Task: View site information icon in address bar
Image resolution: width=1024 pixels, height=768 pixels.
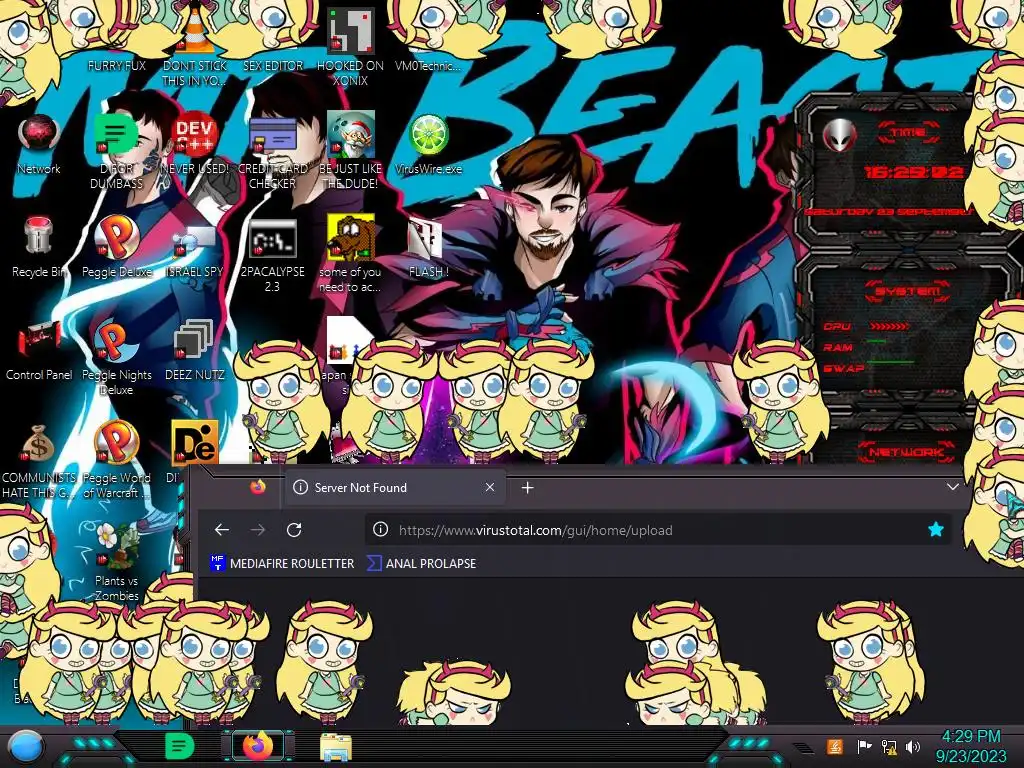Action: [380, 530]
